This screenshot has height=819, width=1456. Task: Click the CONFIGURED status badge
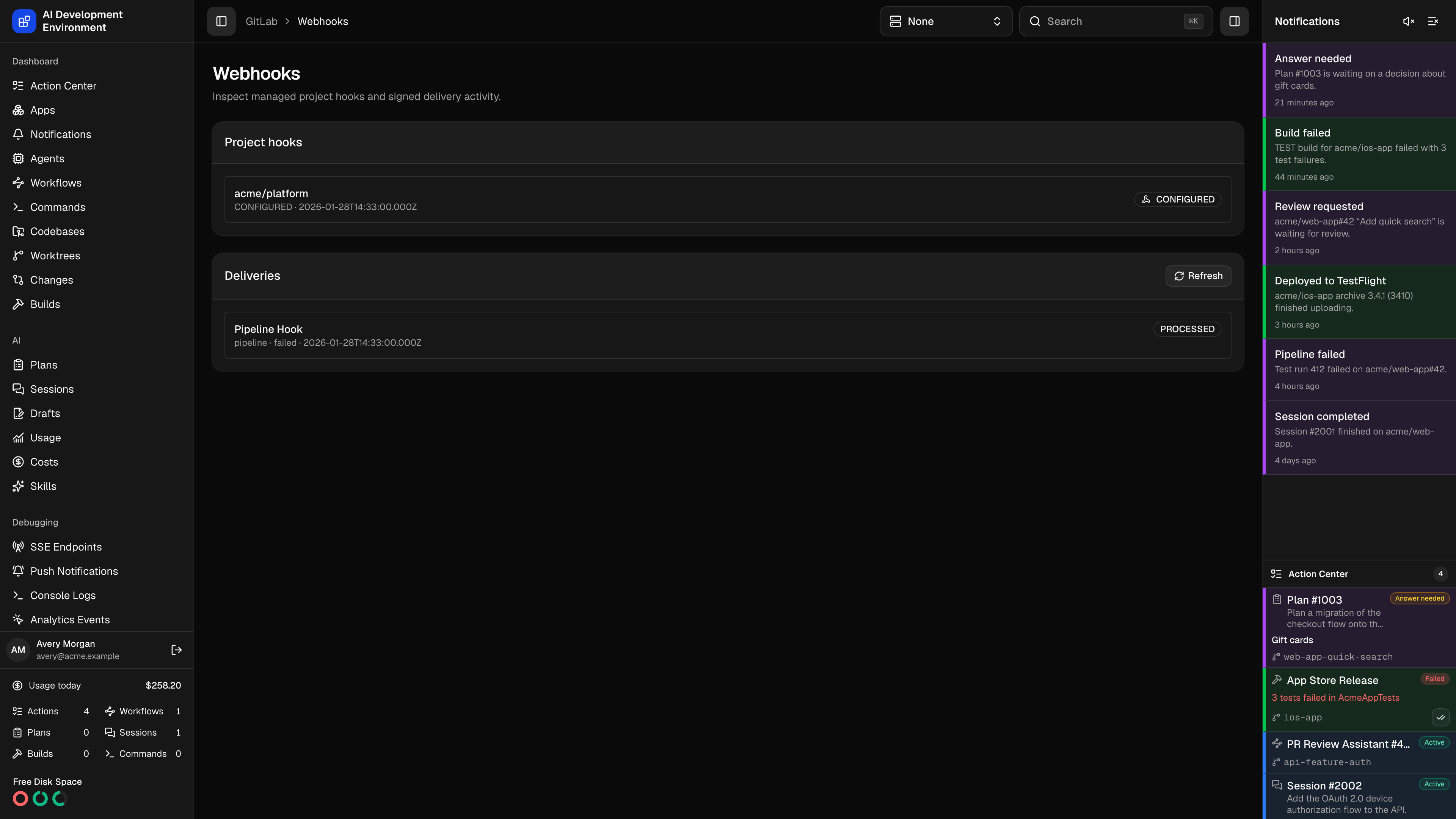pos(1177,199)
